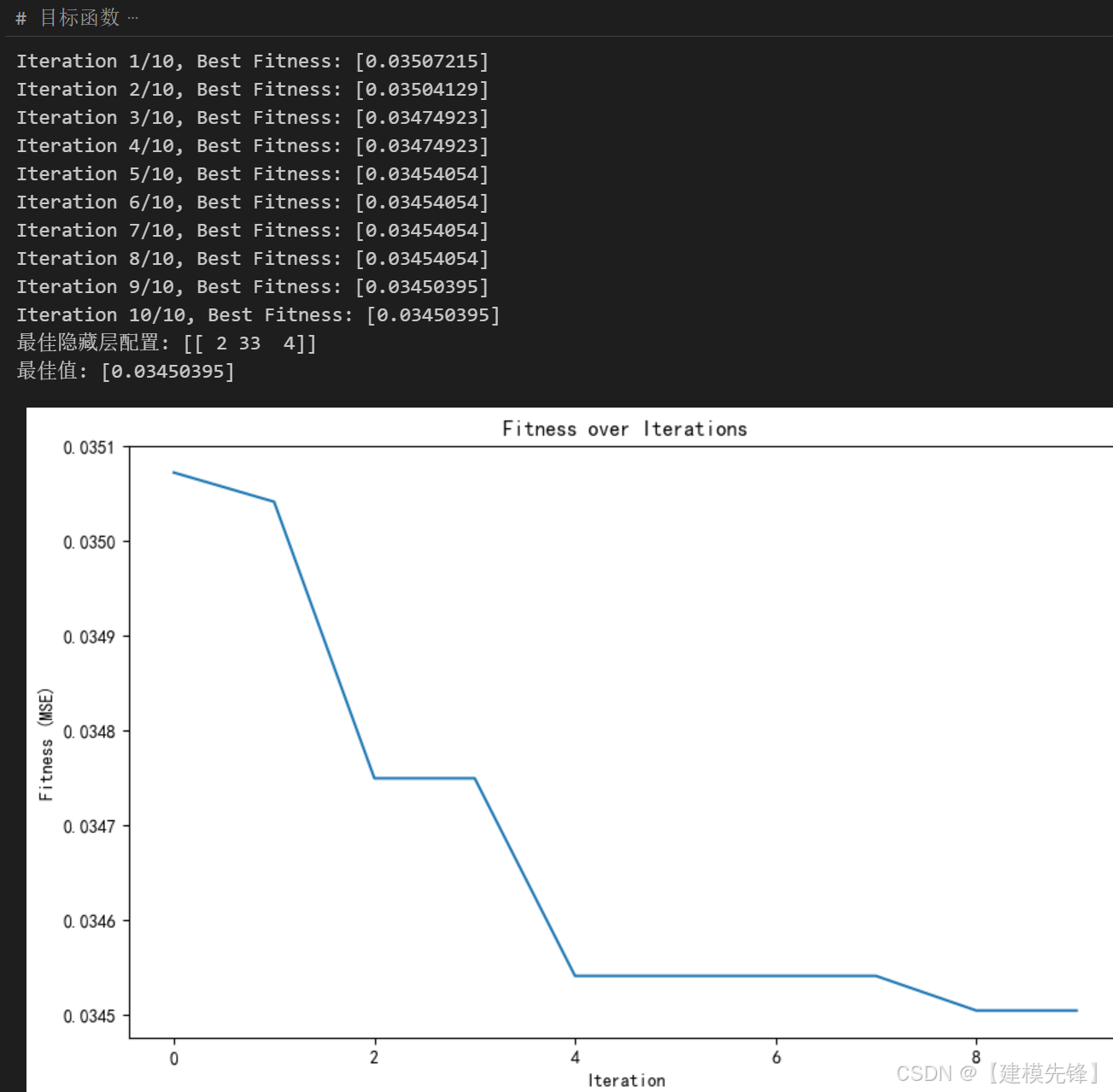
Task: Click the y-axis tick label 0.0346
Action: (x=89, y=922)
